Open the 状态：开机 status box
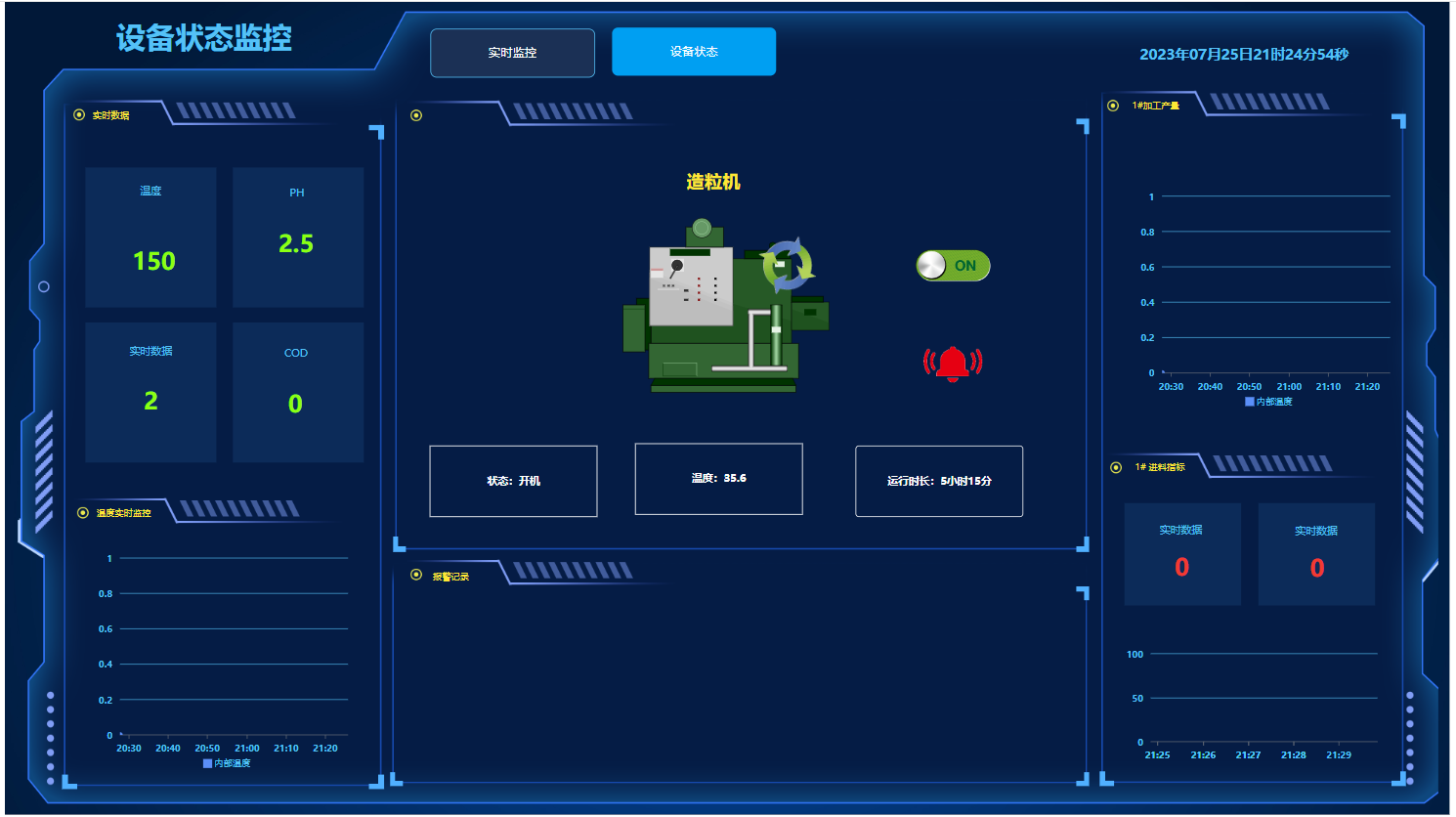 (x=513, y=481)
